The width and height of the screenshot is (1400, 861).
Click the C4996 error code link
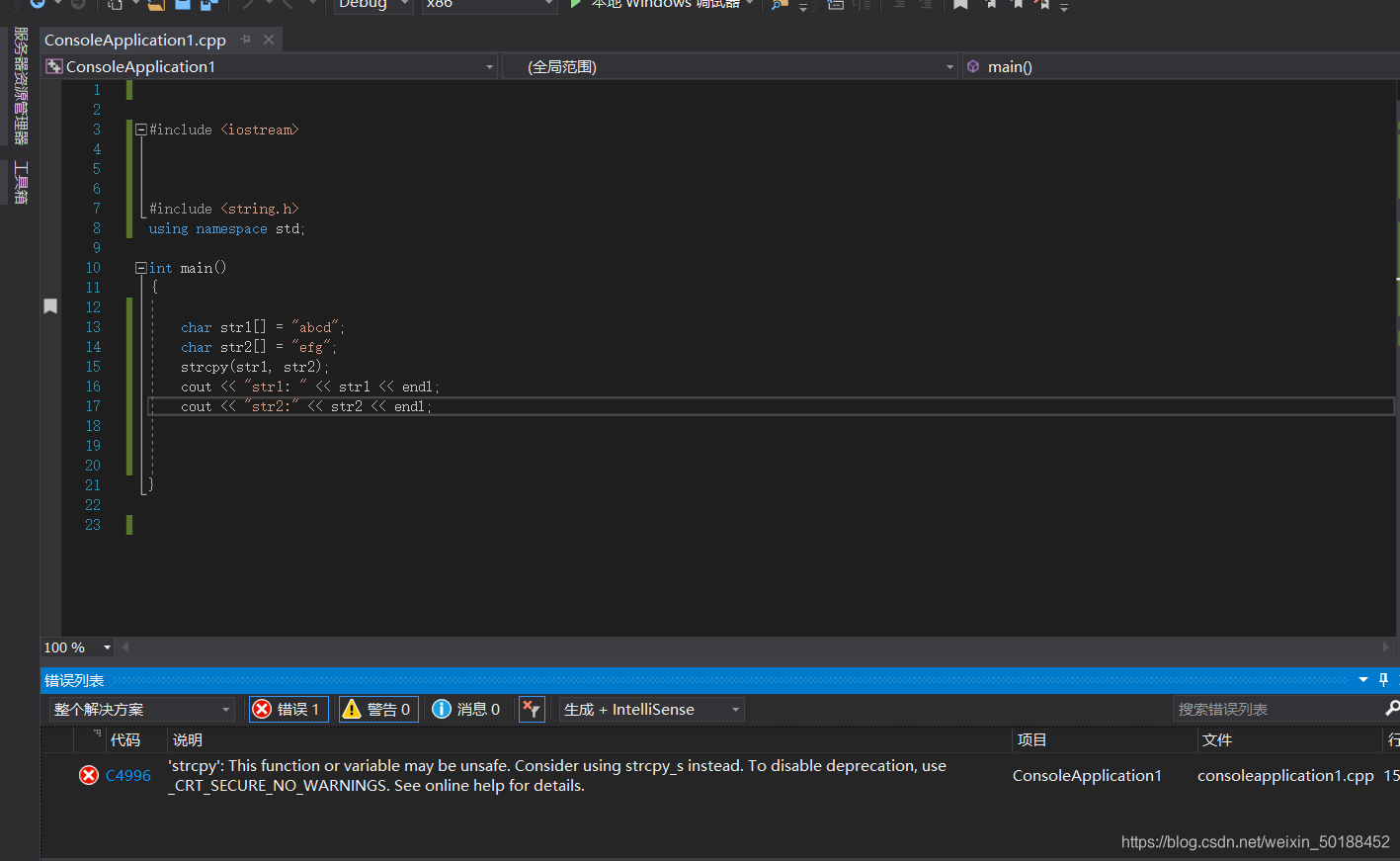pos(127,775)
